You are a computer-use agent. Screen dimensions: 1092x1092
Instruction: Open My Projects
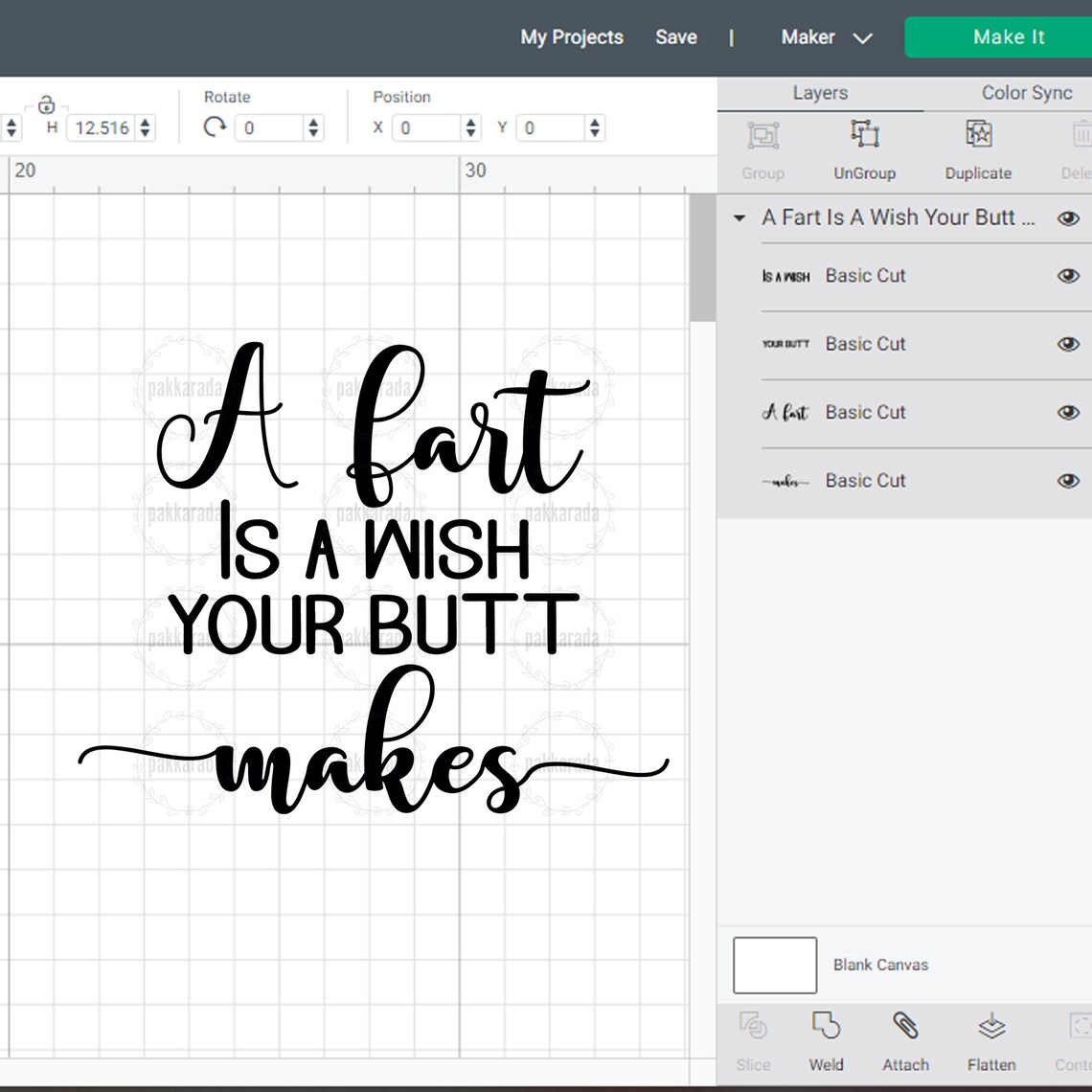[x=571, y=37]
